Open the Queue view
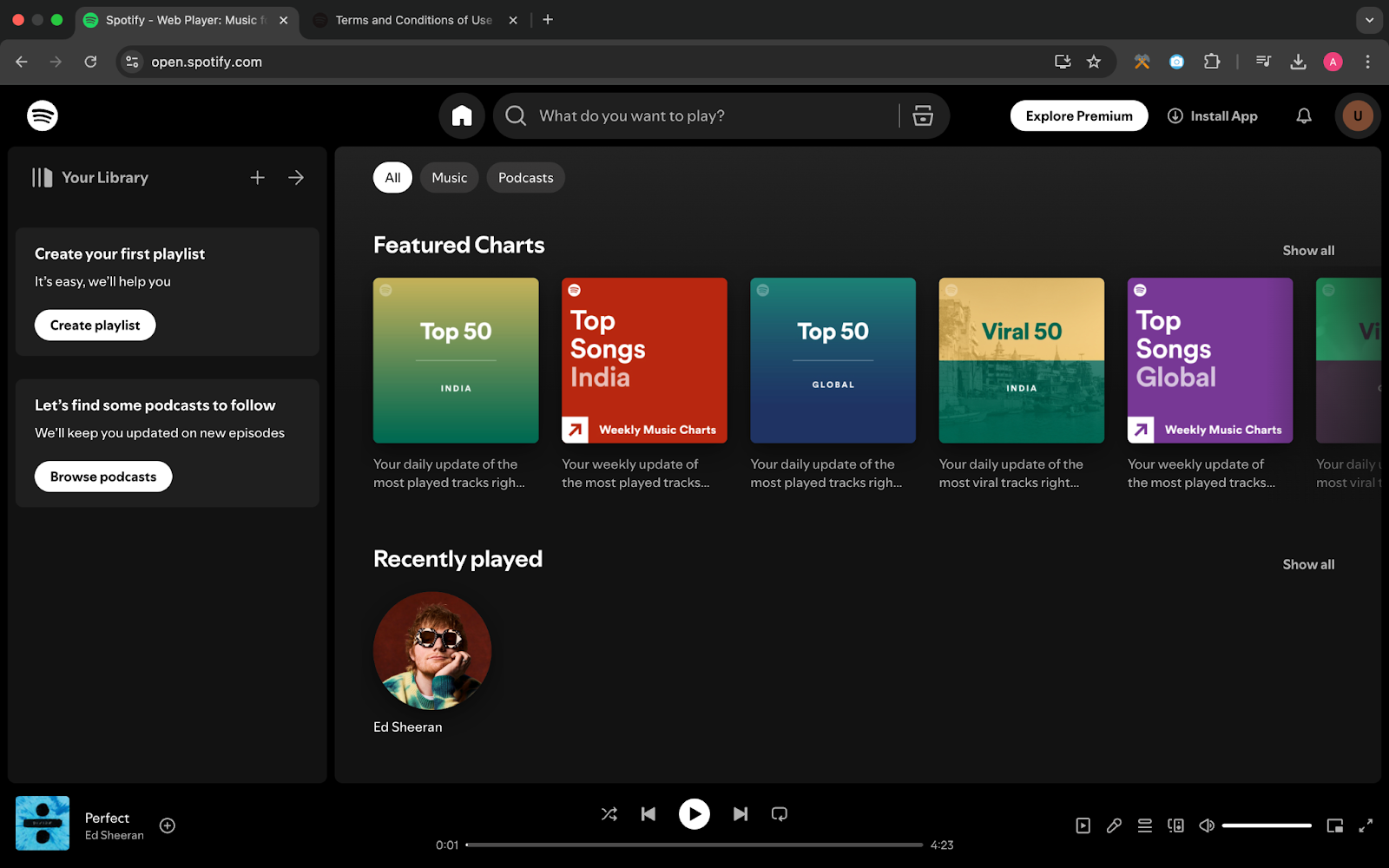This screenshot has height=868, width=1389. click(x=1145, y=825)
